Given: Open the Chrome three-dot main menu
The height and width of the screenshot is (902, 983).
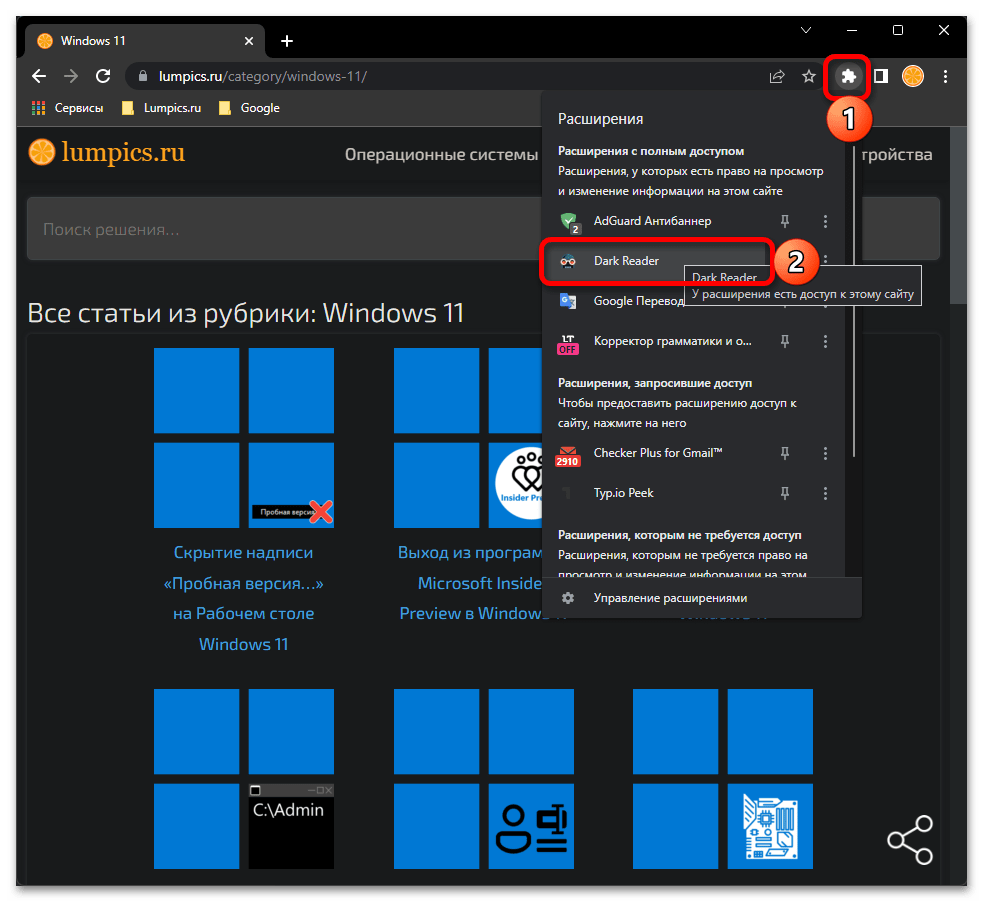Looking at the screenshot, I should pyautogui.click(x=945, y=76).
